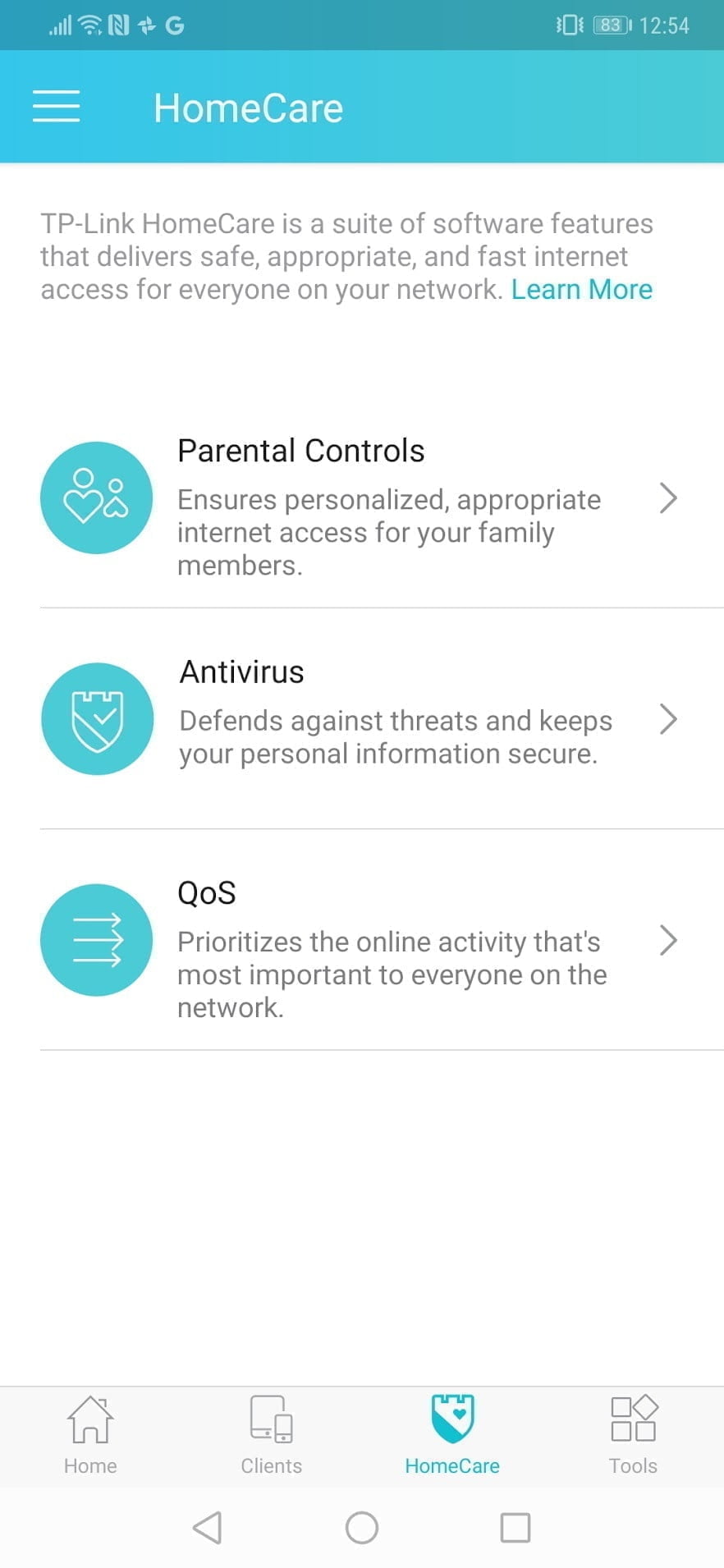
Task: Open the hamburger menu
Action: click(56, 107)
